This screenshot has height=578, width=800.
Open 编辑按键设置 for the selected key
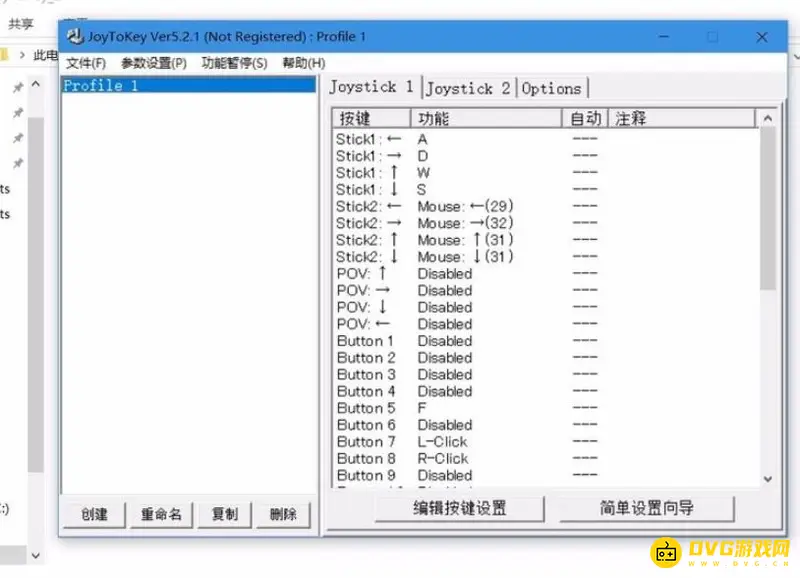click(460, 508)
